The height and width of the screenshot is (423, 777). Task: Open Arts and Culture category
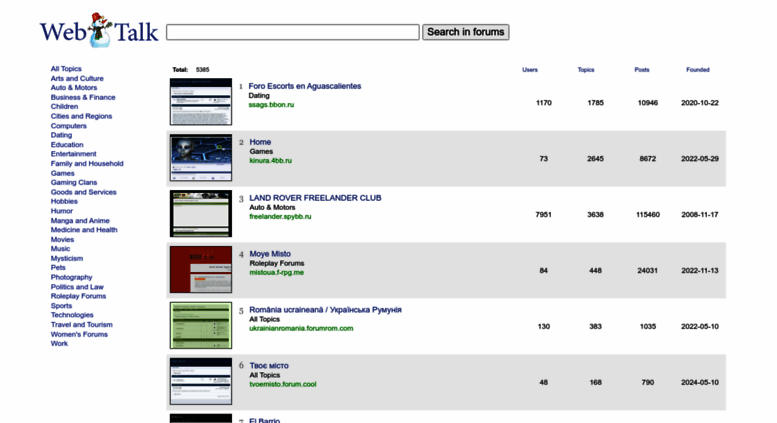[x=77, y=78]
